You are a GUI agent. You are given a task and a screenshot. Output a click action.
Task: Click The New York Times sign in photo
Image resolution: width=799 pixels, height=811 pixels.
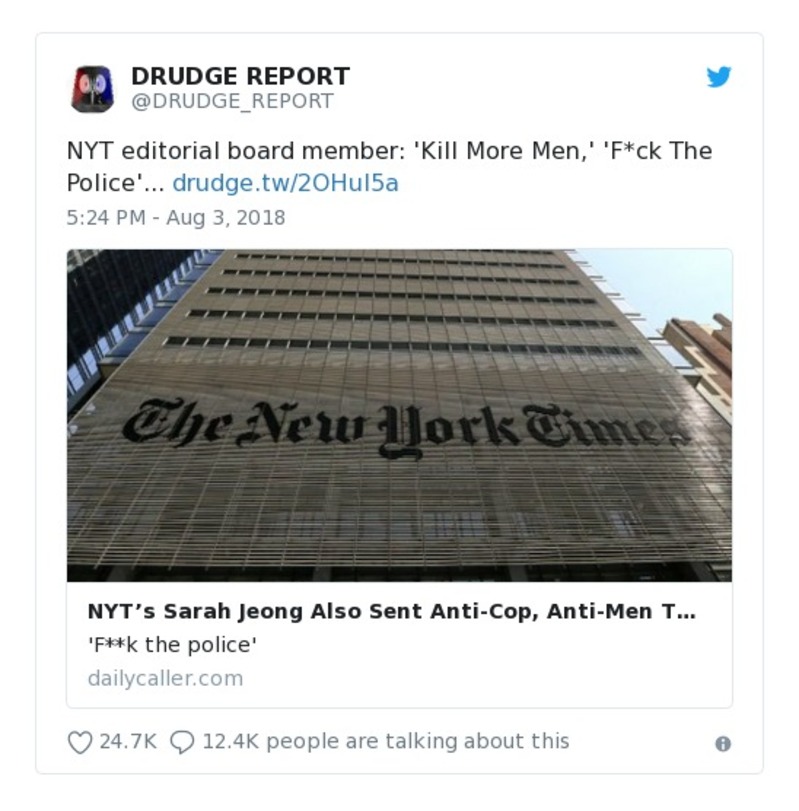pos(406,428)
